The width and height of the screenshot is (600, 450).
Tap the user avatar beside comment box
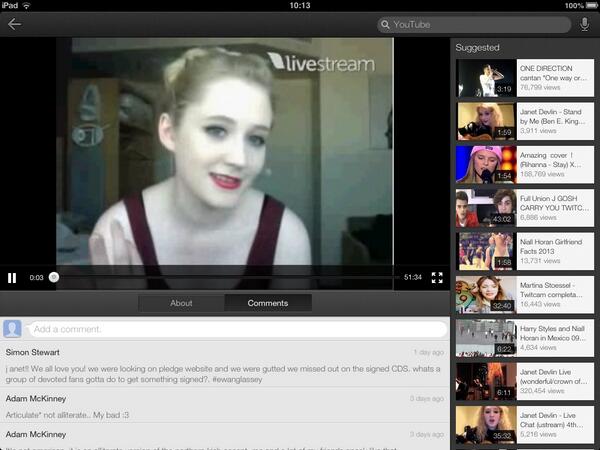(x=12, y=329)
